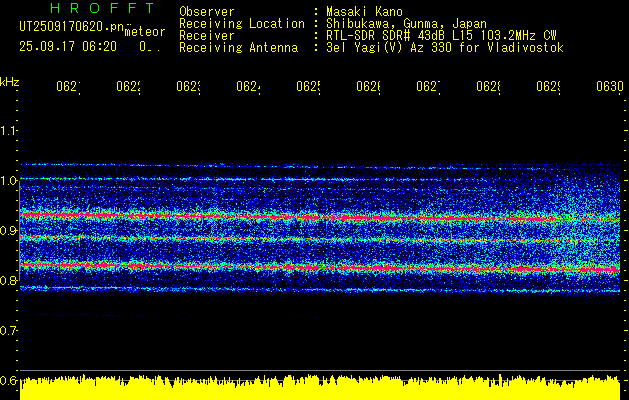Viewport: 629px width, 400px height.
Task: Select 'Shibukawa, Gunma, Japan' location text
Action: click(406, 24)
